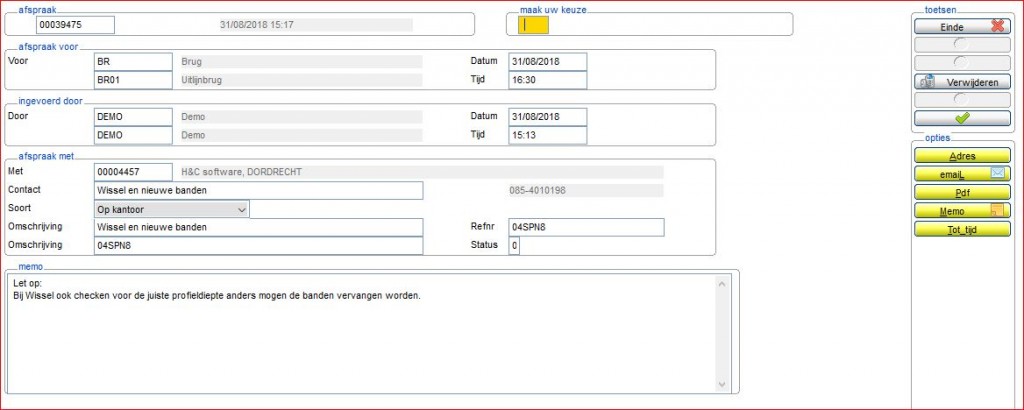
Task: Click the Met field with 00004457
Action: pyautogui.click(x=132, y=172)
